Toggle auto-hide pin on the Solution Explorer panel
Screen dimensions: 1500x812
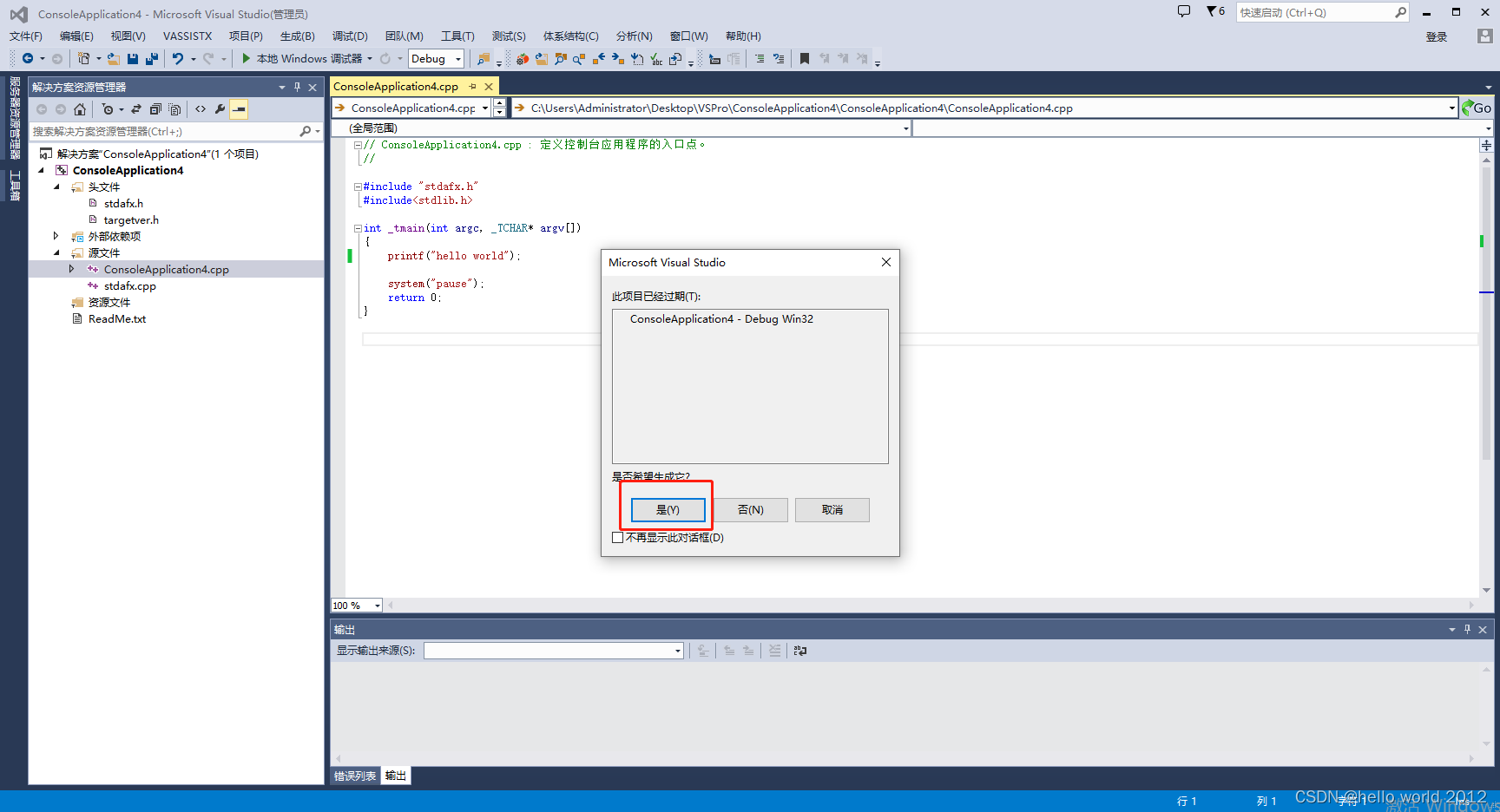tap(297, 88)
